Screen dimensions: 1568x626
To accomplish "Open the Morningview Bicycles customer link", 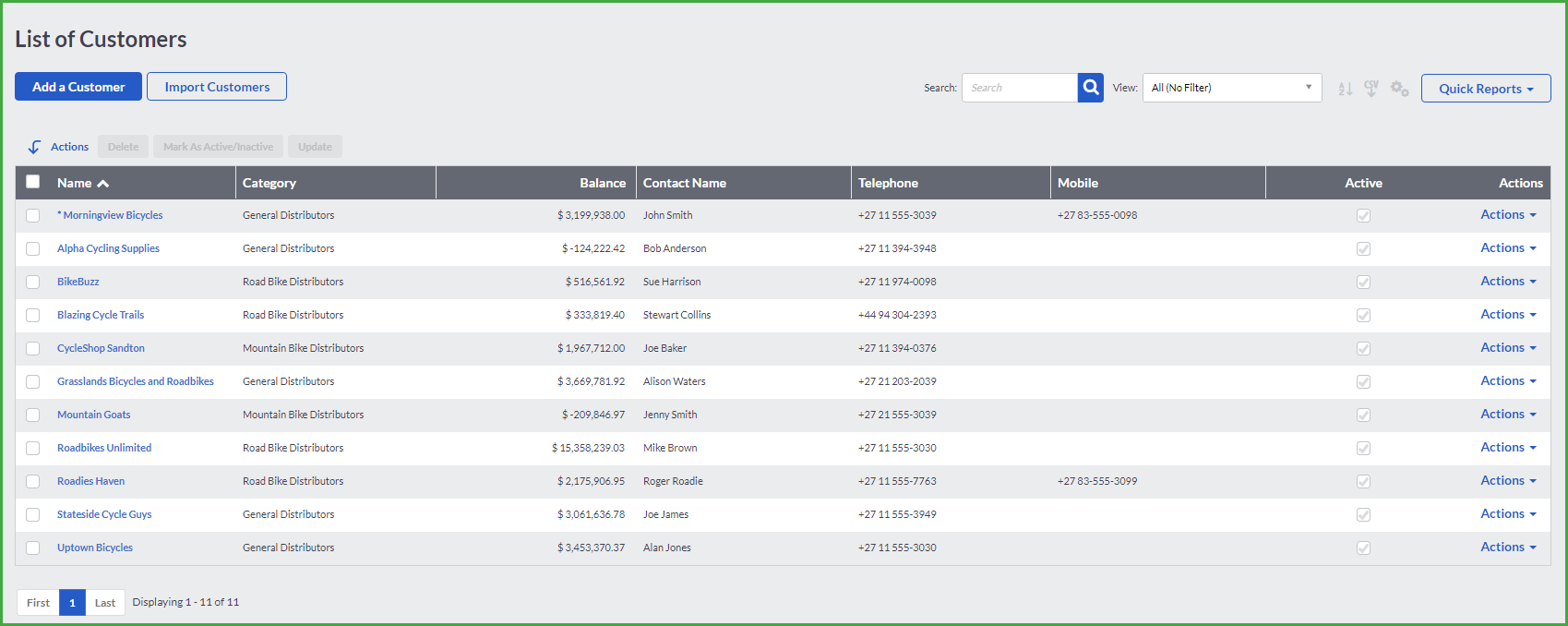I will coord(110,215).
